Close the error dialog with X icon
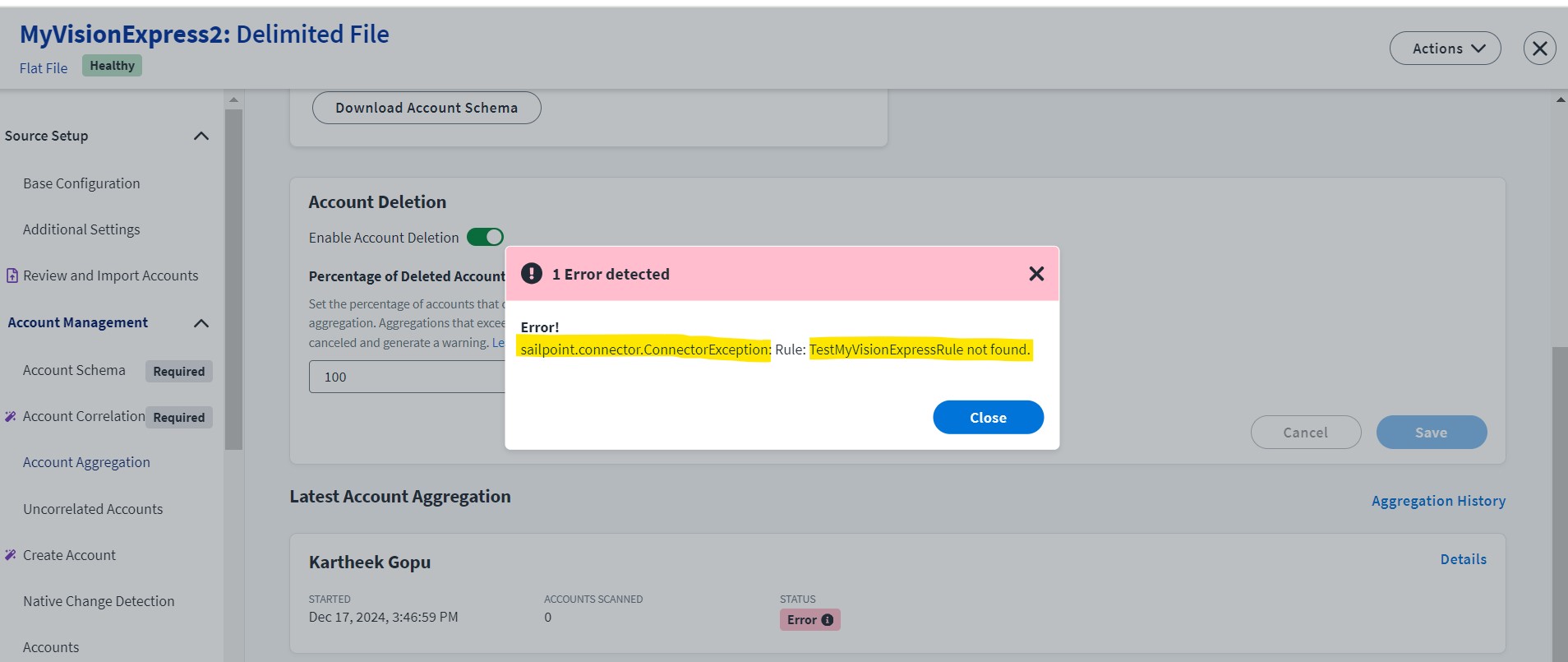The image size is (1568, 662). click(1036, 274)
